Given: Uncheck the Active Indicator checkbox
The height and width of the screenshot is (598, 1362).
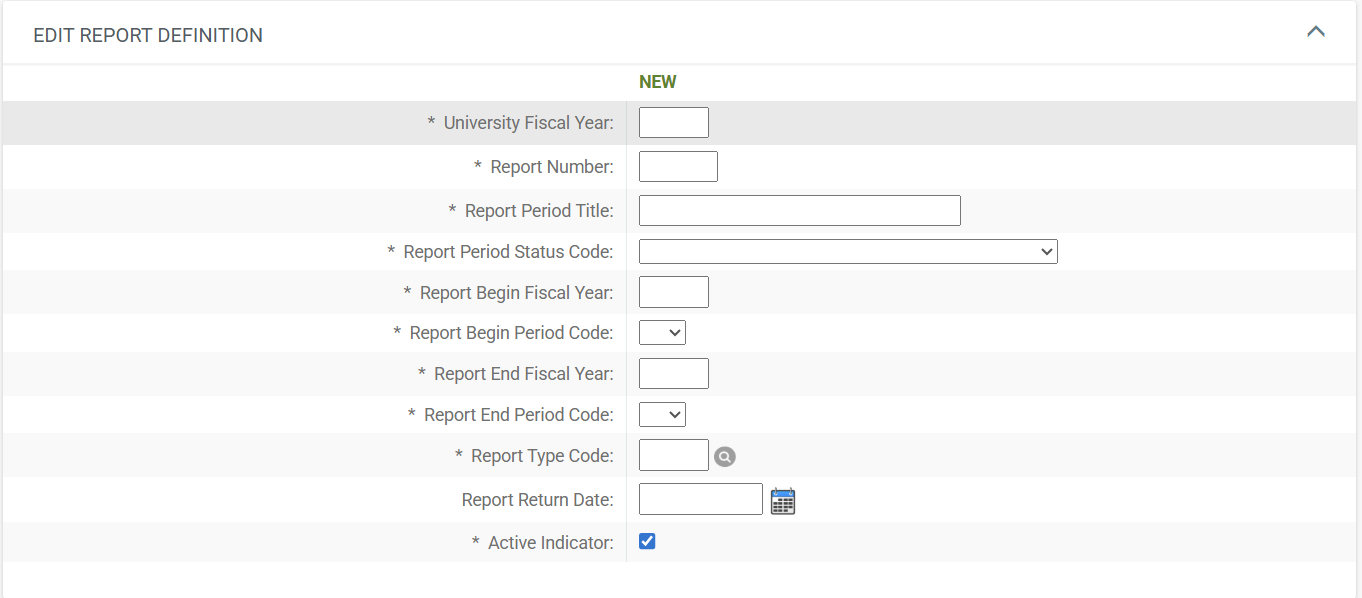Looking at the screenshot, I should 647,541.
